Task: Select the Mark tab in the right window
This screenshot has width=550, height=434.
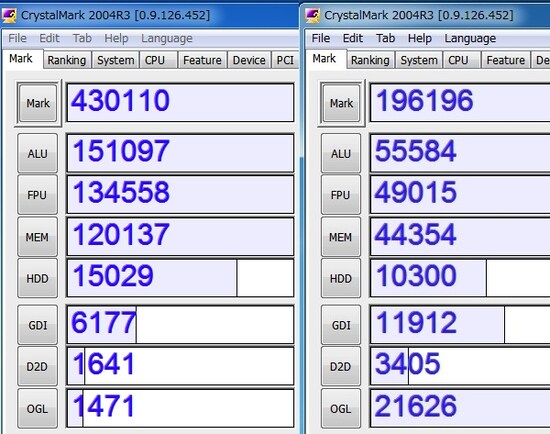Action: coord(326,59)
